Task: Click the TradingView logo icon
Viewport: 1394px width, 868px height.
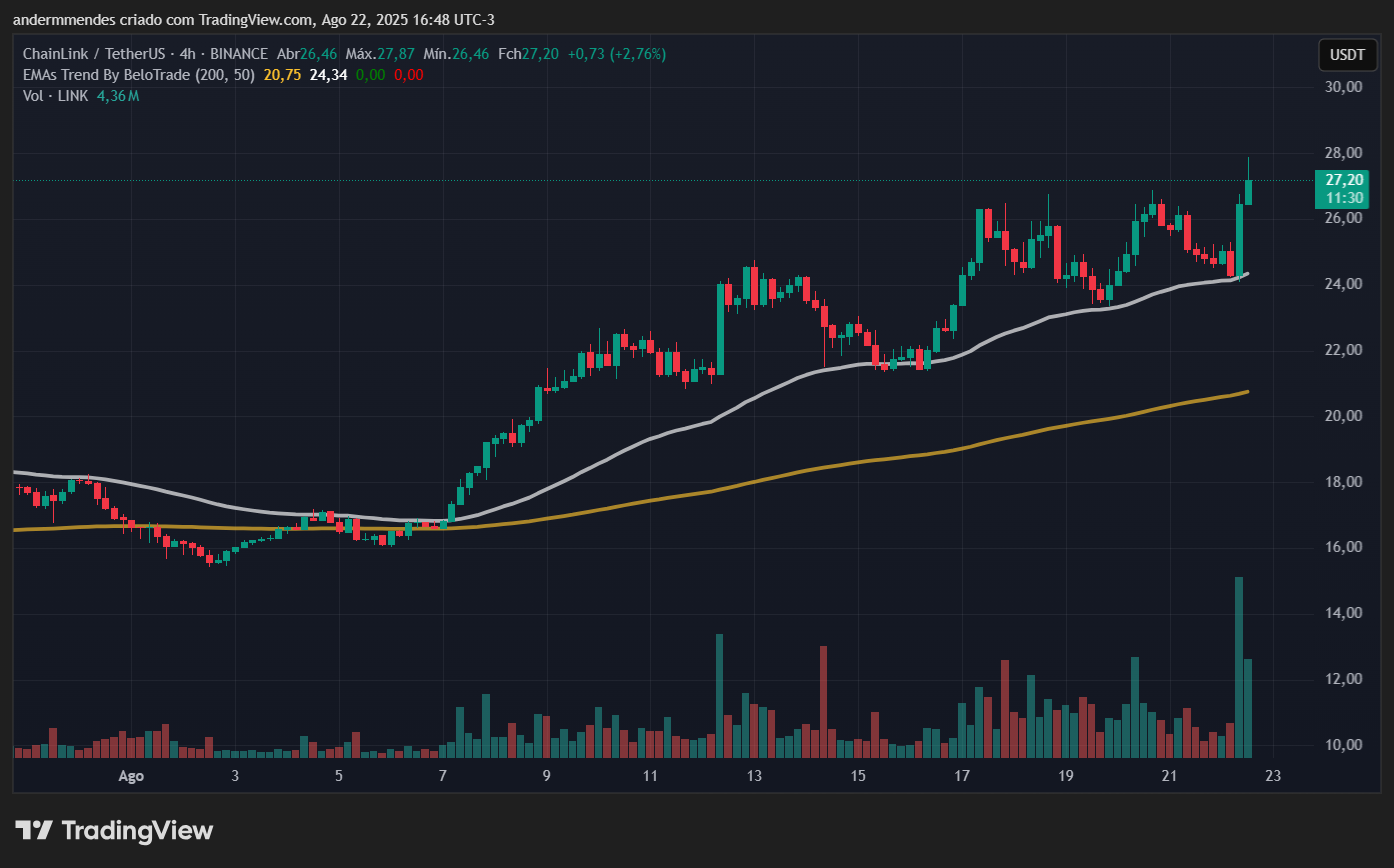Action: (36, 830)
